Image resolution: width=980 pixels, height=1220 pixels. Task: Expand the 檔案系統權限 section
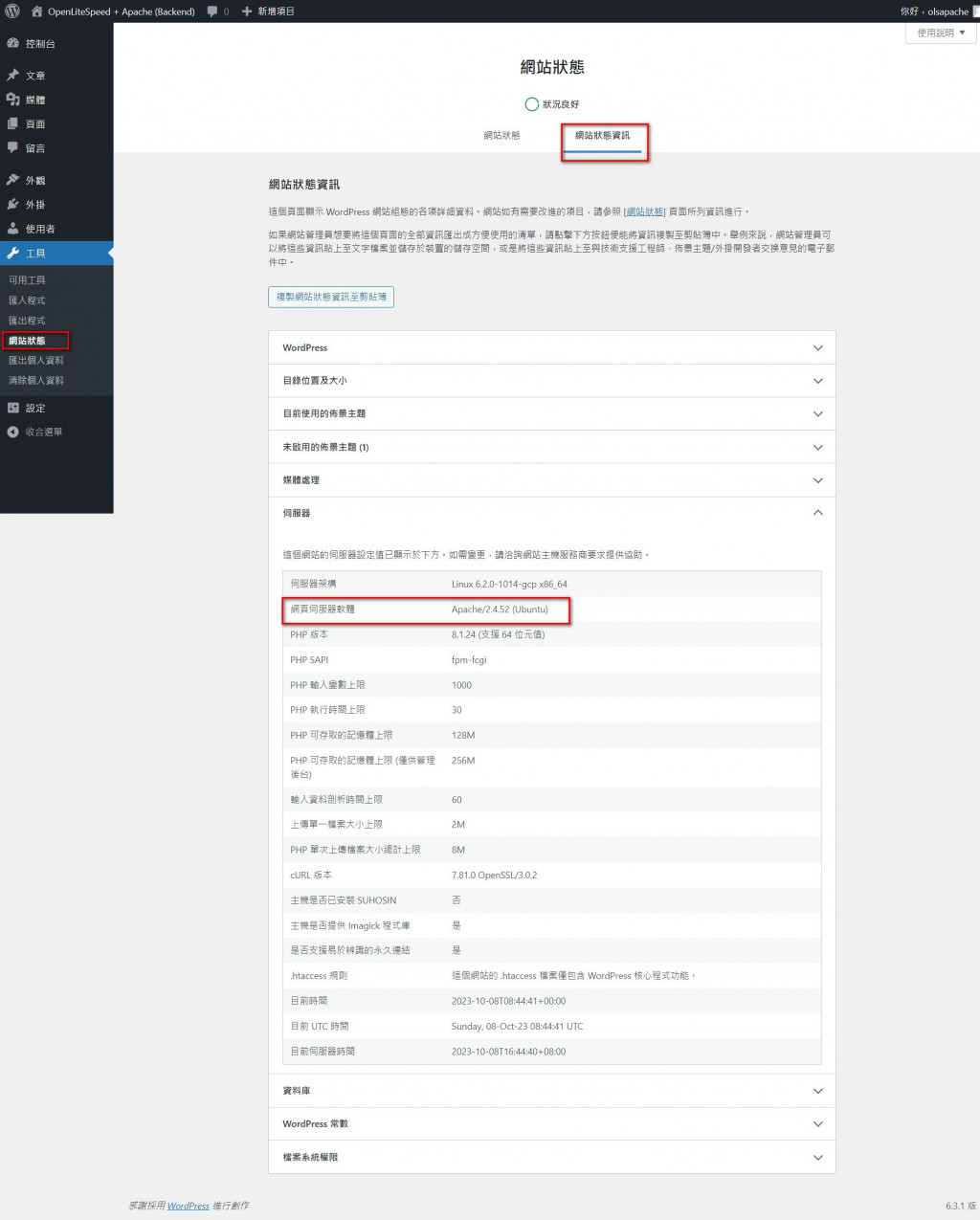(552, 1157)
